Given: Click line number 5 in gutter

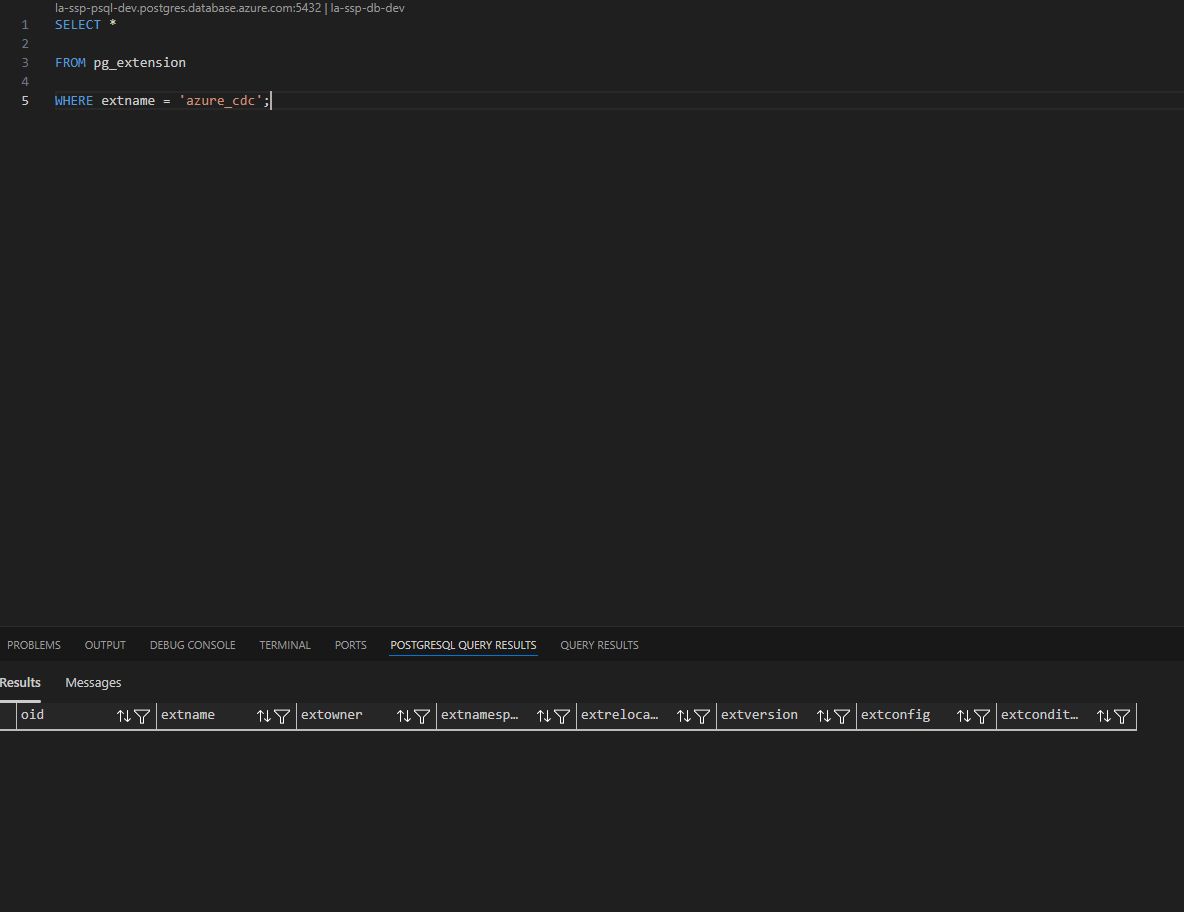Looking at the screenshot, I should point(25,100).
